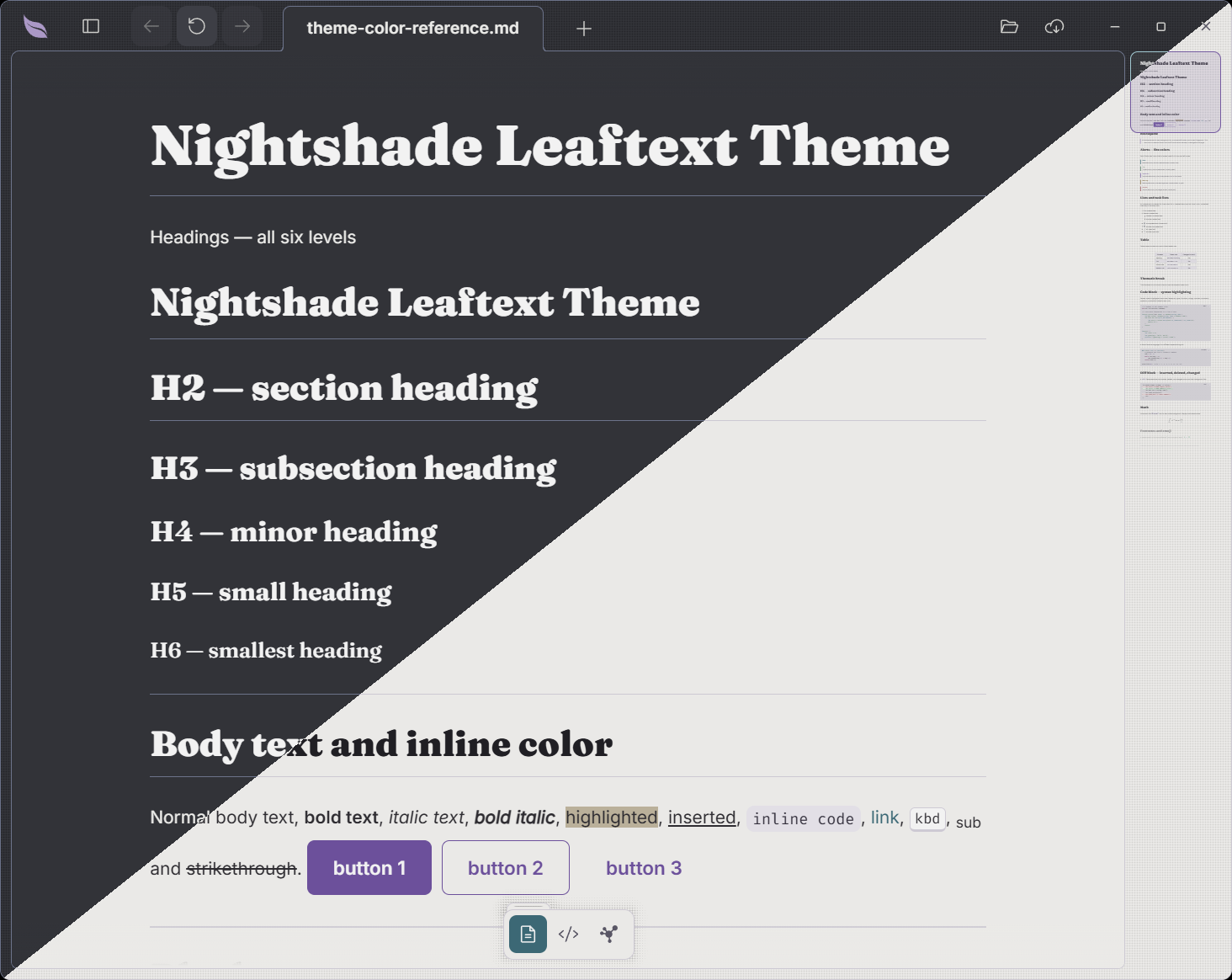1232x980 pixels.
Task: Toggle the sidebar panel icon
Action: pyautogui.click(x=91, y=26)
